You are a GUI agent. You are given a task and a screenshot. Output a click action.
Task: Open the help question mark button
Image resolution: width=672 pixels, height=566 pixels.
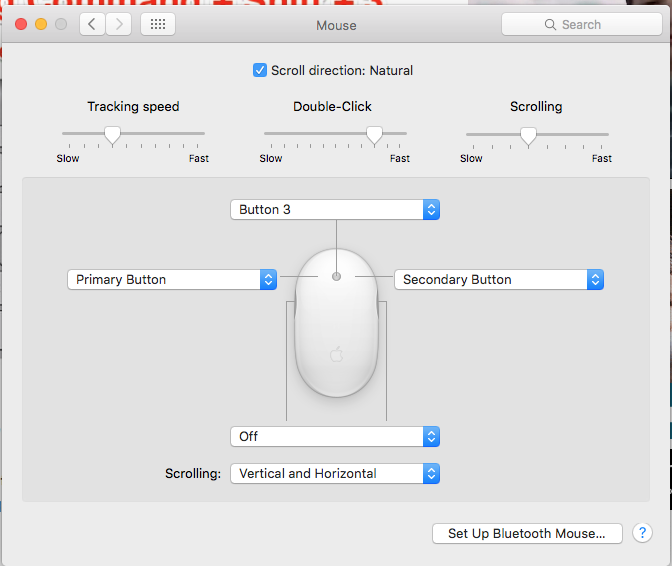(x=642, y=534)
